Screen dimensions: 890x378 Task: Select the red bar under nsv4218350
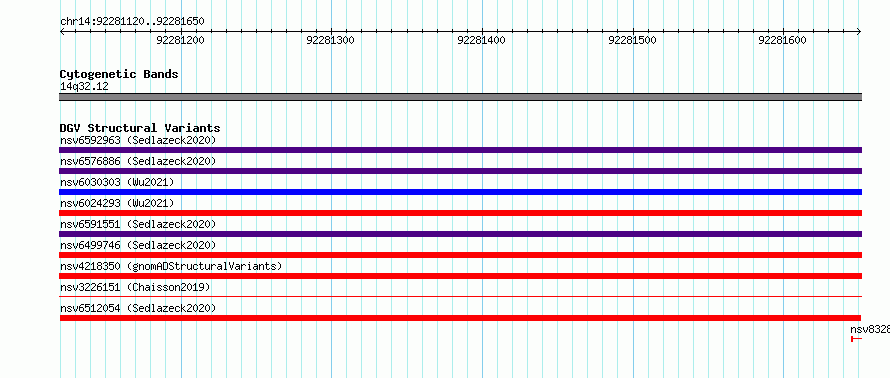pyautogui.click(x=460, y=276)
